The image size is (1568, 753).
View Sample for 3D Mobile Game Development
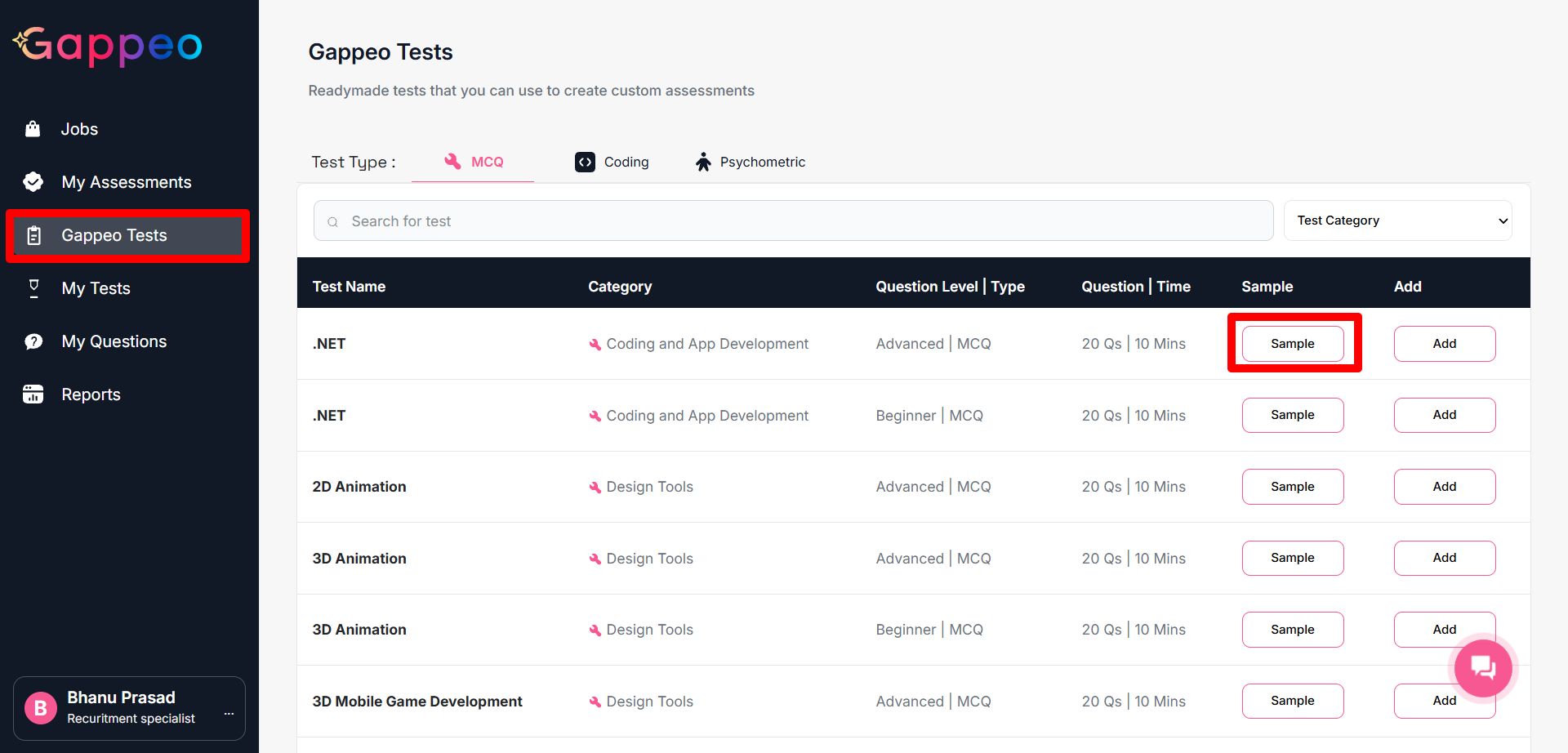(x=1292, y=701)
